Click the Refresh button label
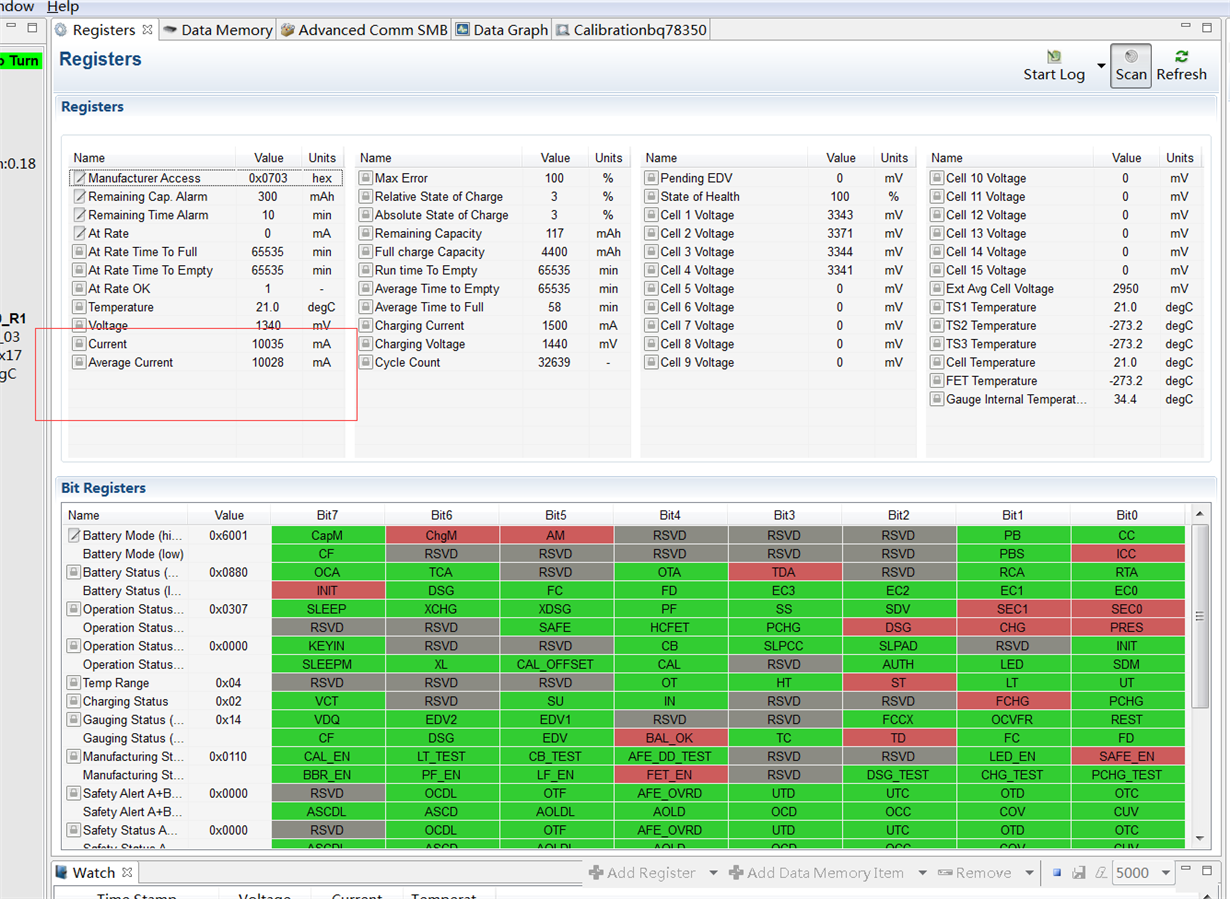Image resolution: width=1230 pixels, height=899 pixels. click(1182, 75)
